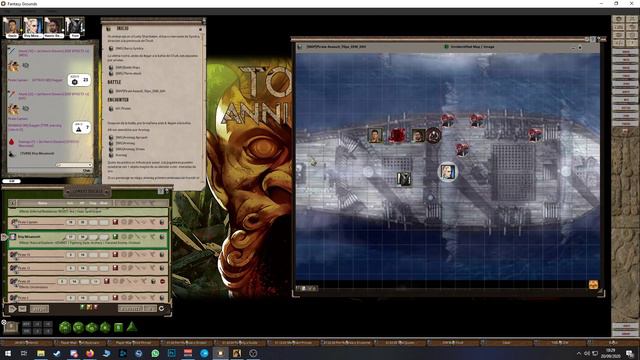The width and height of the screenshot is (640, 360).
Task: Click the Pirate Captain initiative field
Action: (71, 222)
